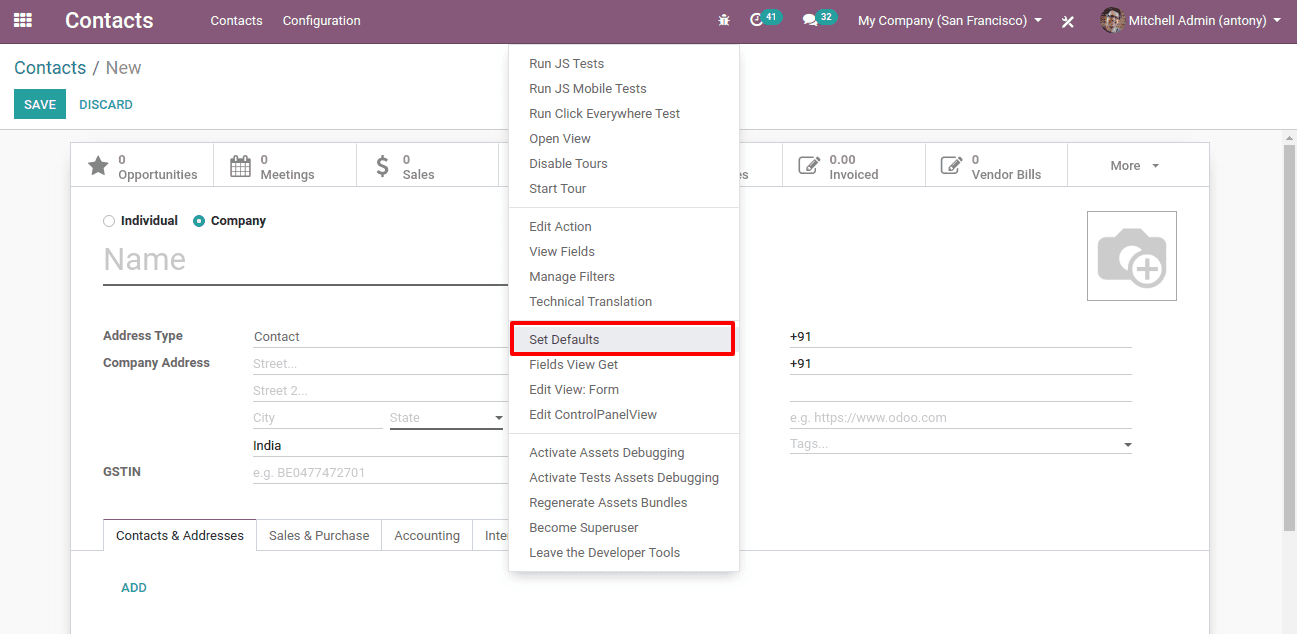Click the page vertical scrollbar
The image size is (1297, 634).
point(1290,340)
